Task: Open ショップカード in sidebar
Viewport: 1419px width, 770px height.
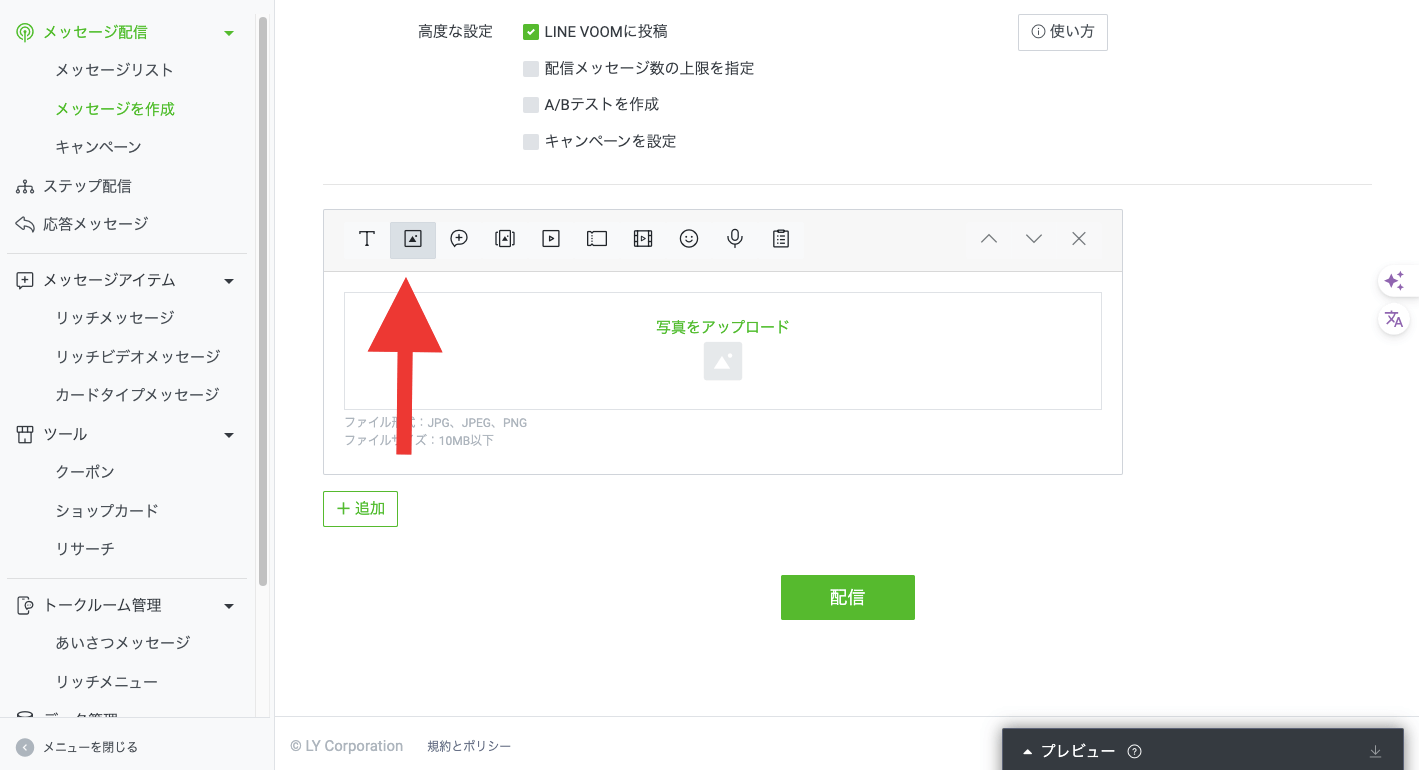Action: point(107,511)
